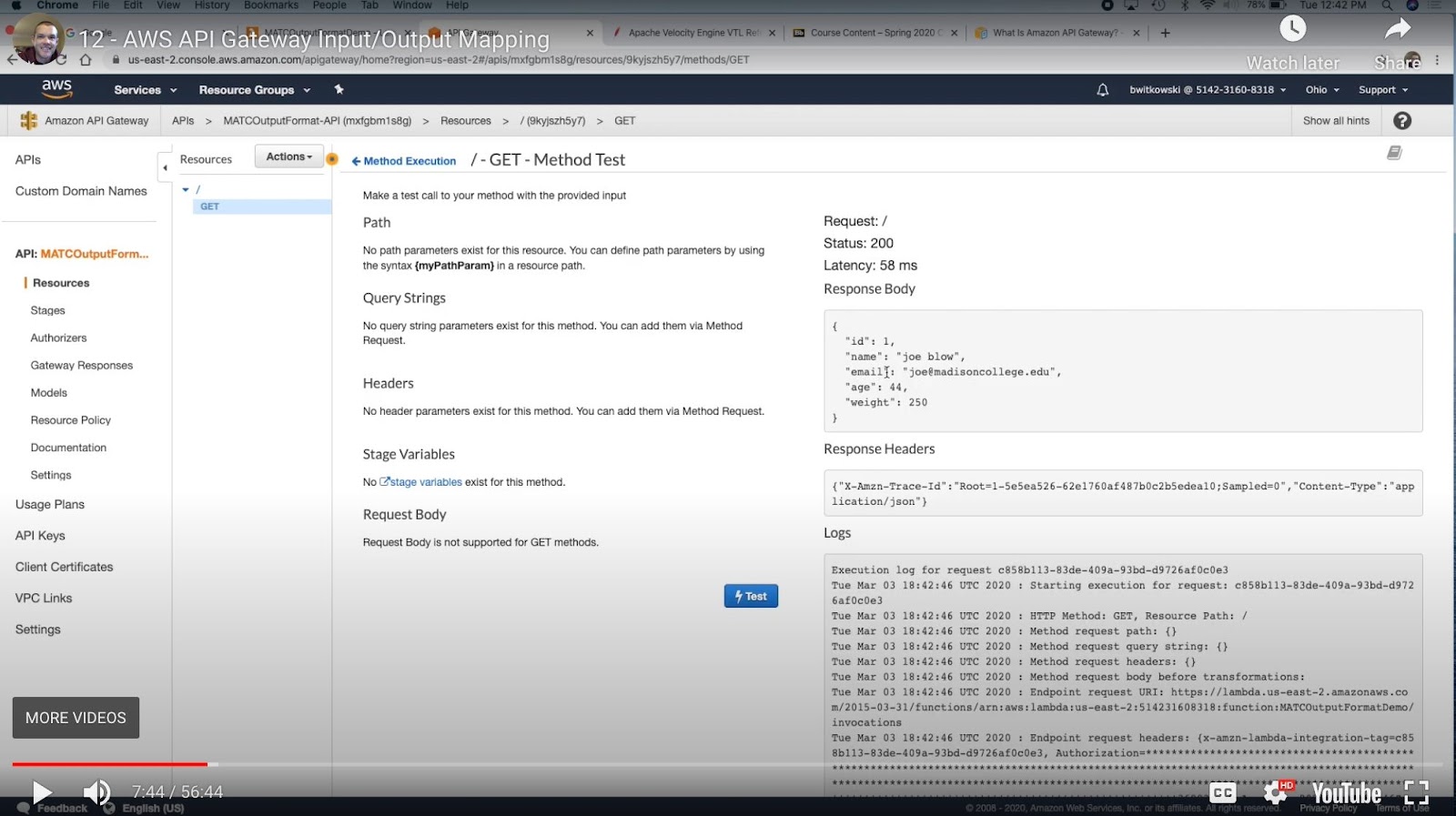Open Authorizers in the sidebar
The image size is (1456, 816).
[59, 337]
